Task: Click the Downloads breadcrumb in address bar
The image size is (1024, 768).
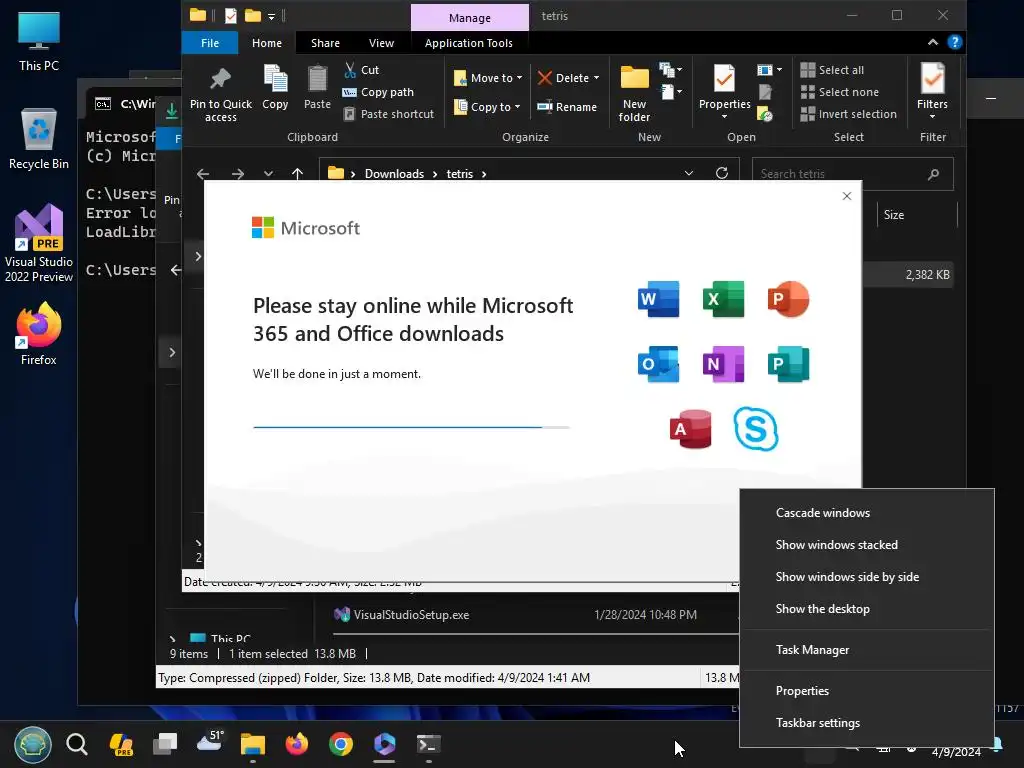Action: [x=394, y=174]
